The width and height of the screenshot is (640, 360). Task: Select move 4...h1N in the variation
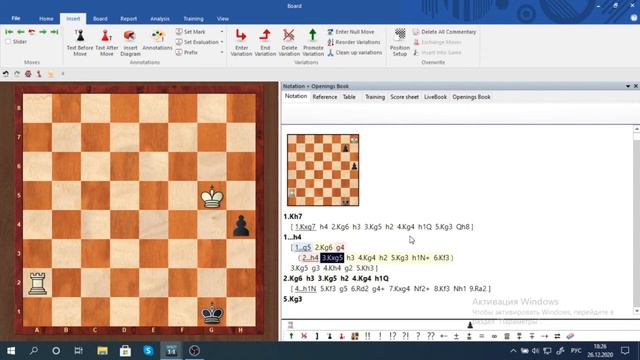[x=305, y=289]
